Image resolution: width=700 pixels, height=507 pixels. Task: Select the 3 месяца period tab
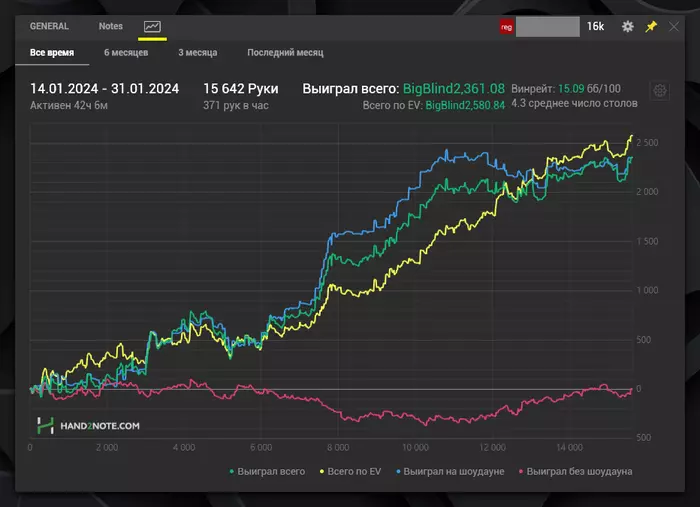(x=198, y=53)
